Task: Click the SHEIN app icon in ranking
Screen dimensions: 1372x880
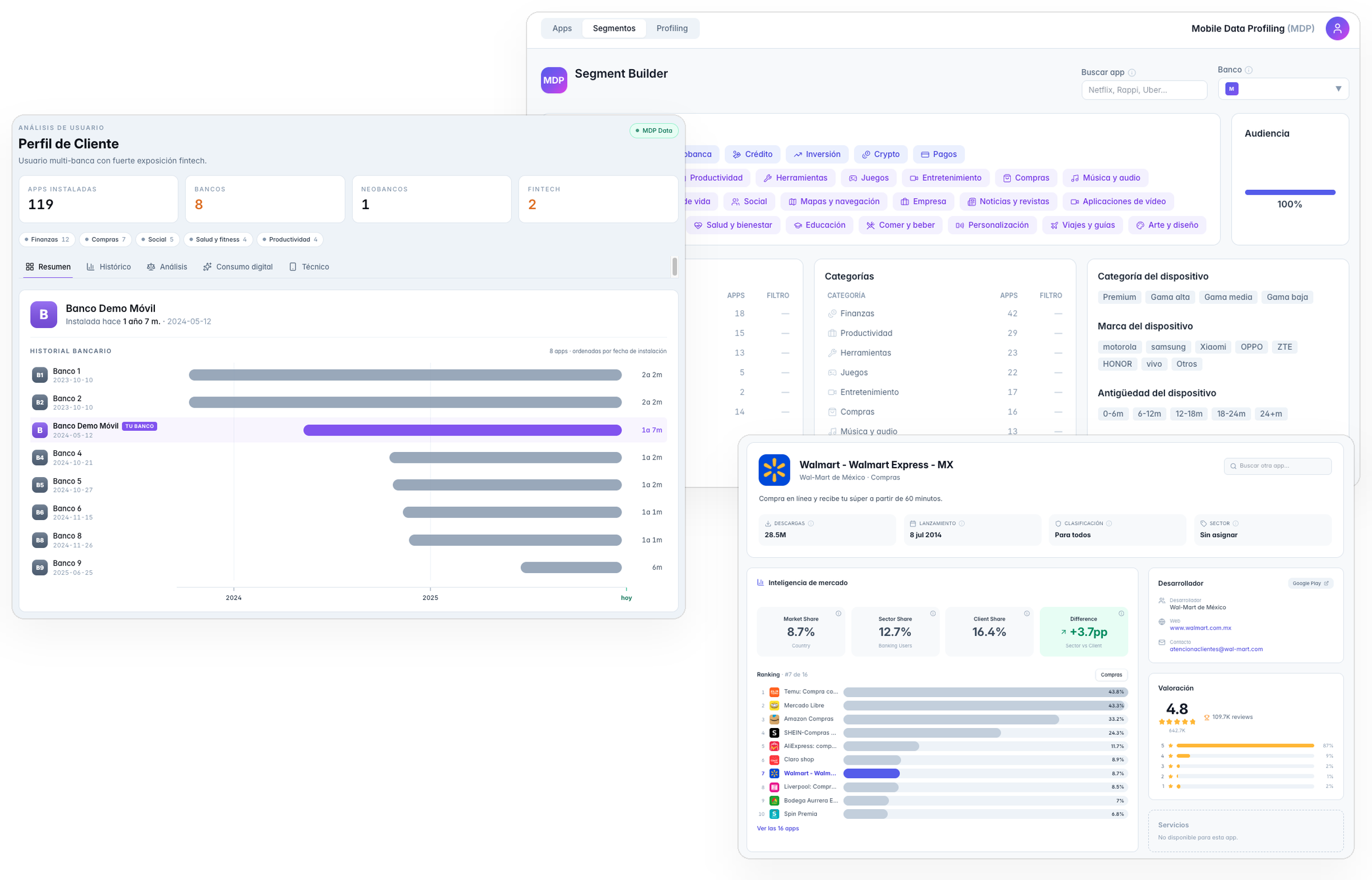Action: point(774,733)
